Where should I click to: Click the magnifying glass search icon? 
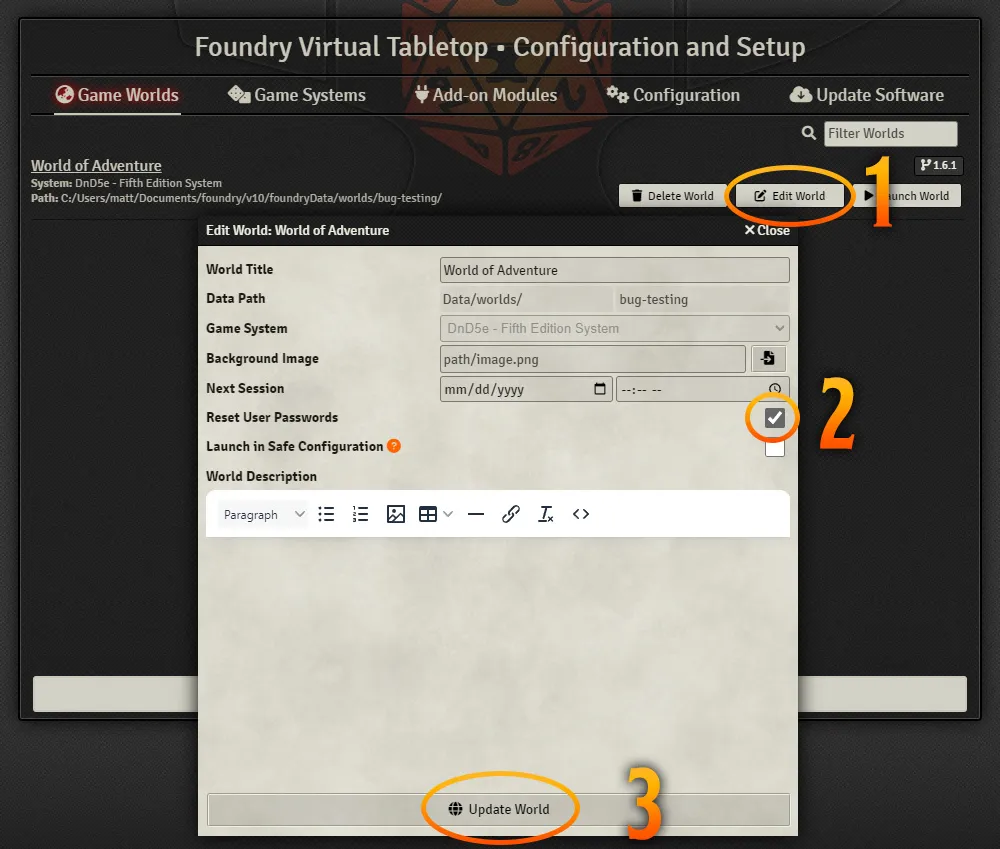tap(809, 133)
